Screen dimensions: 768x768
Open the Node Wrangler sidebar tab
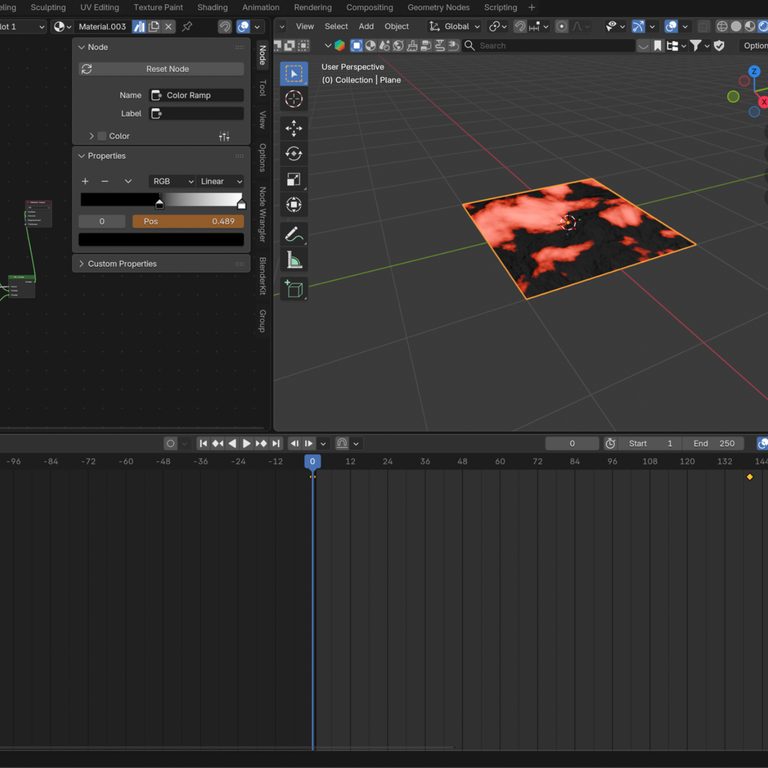(263, 214)
